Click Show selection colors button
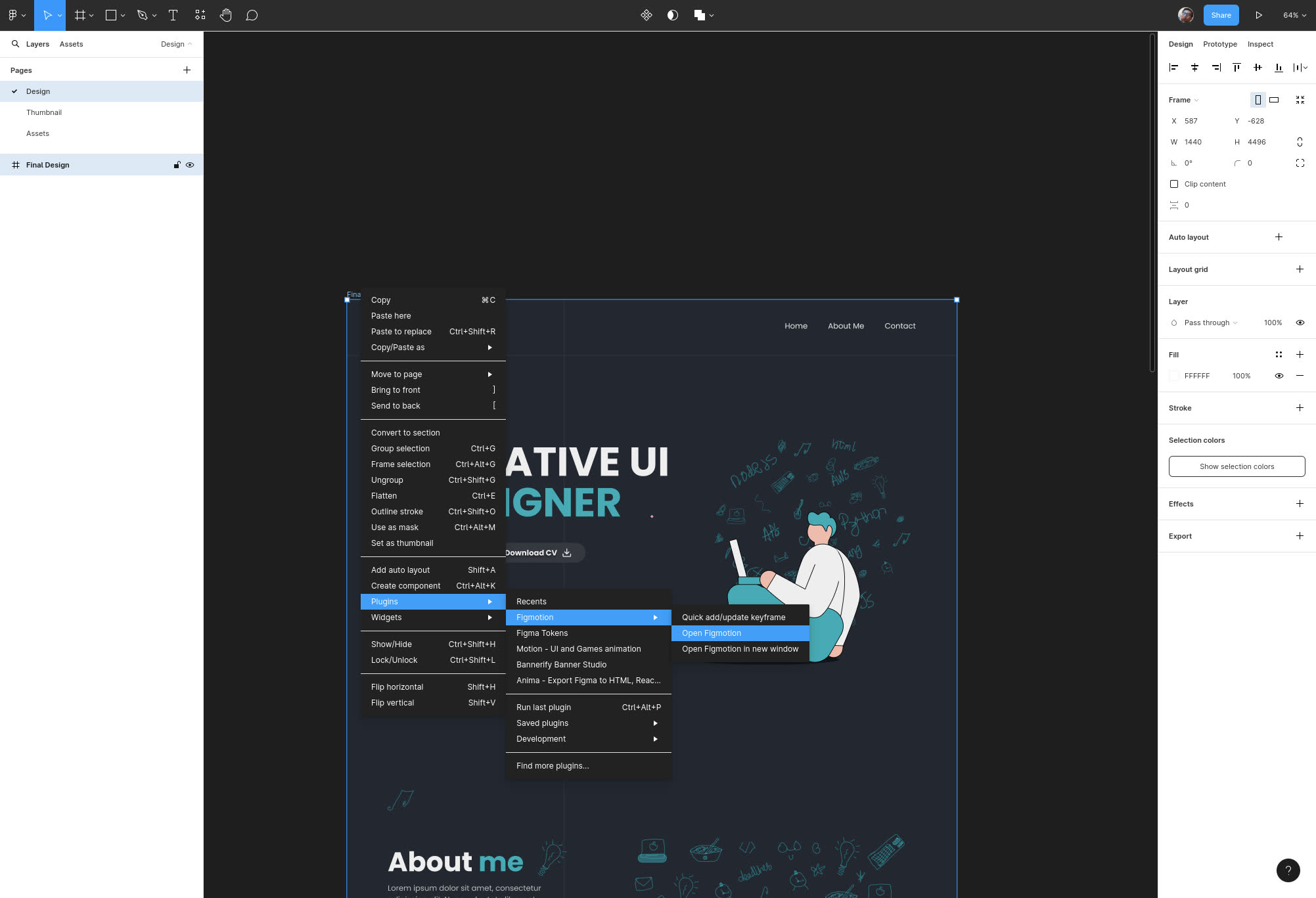 pyautogui.click(x=1237, y=466)
